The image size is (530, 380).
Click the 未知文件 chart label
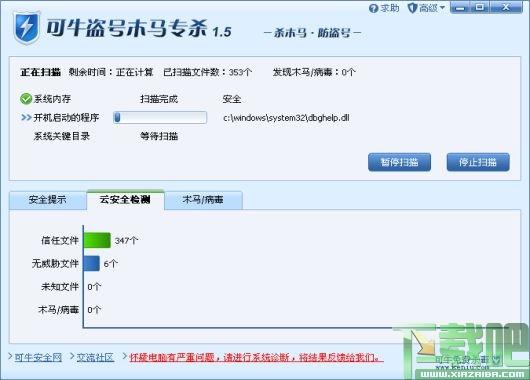pos(60,287)
